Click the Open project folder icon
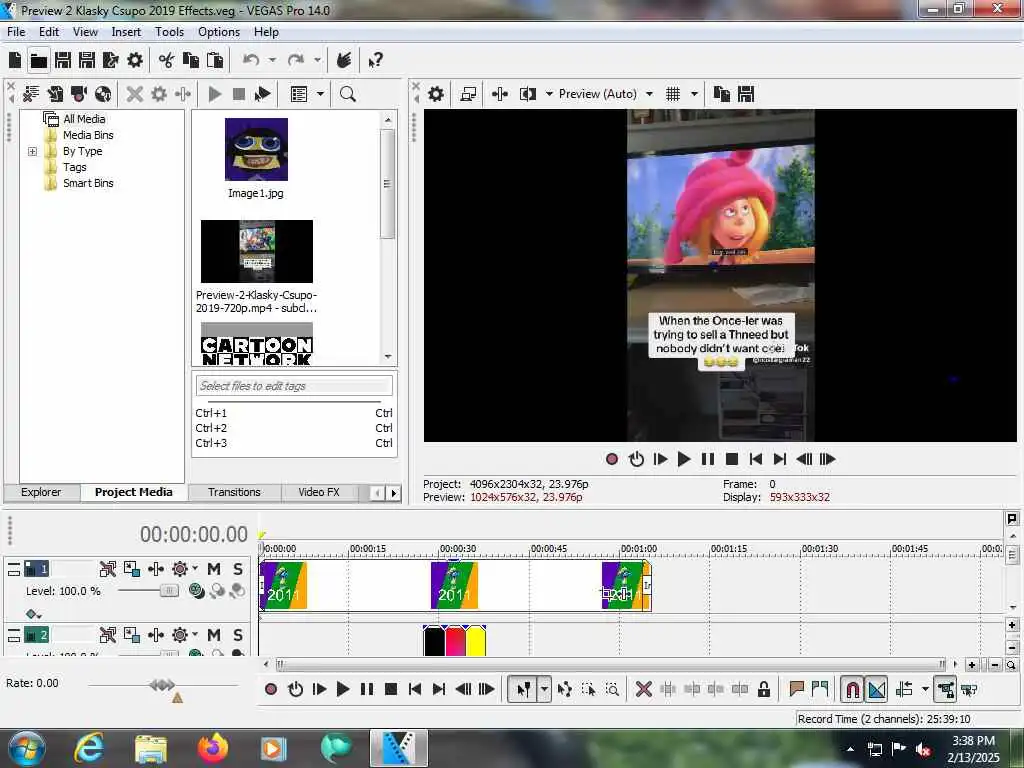Image resolution: width=1024 pixels, height=768 pixels. (39, 61)
